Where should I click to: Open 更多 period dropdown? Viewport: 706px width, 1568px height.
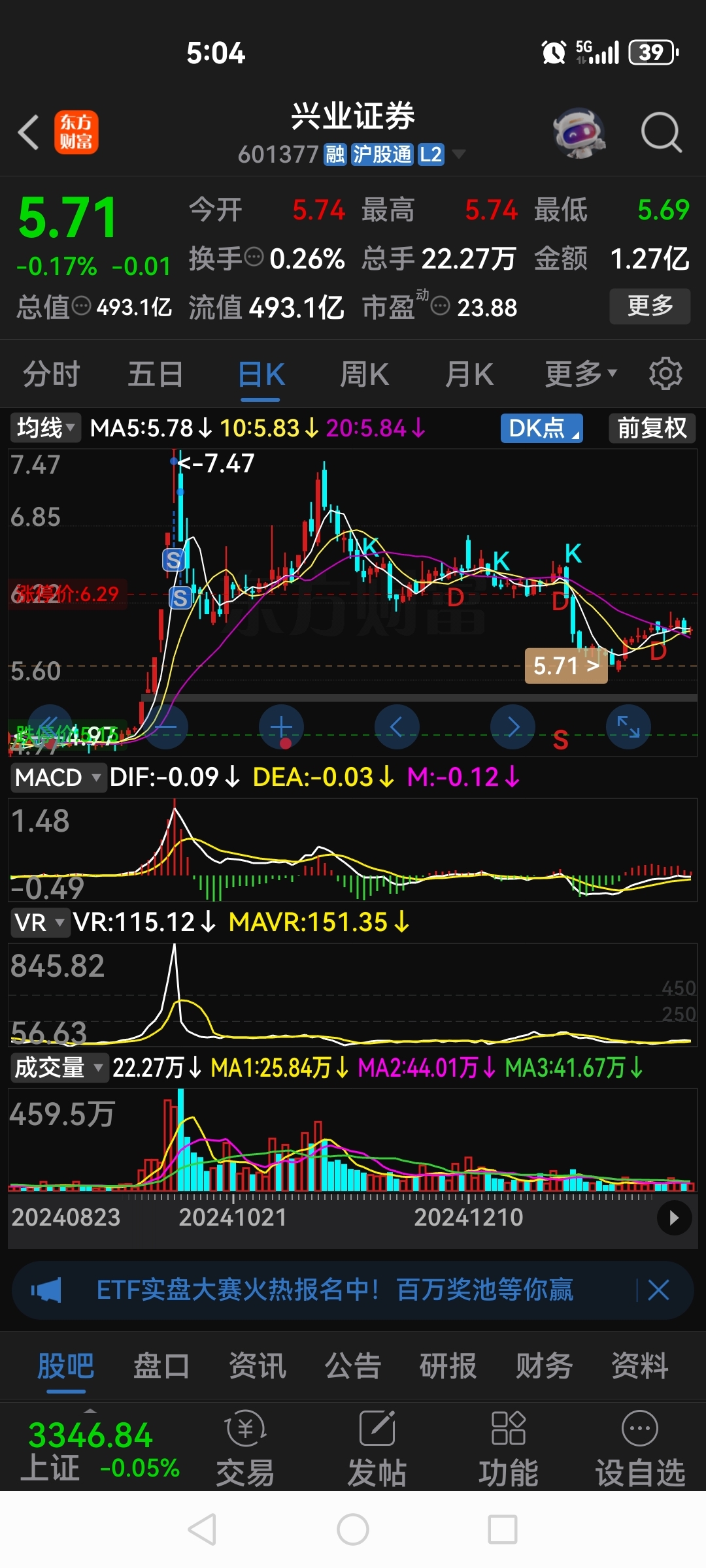pyautogui.click(x=581, y=374)
